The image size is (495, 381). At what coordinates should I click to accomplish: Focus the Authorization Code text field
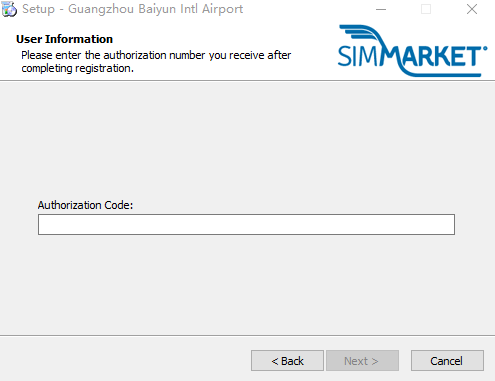pyautogui.click(x=246, y=224)
